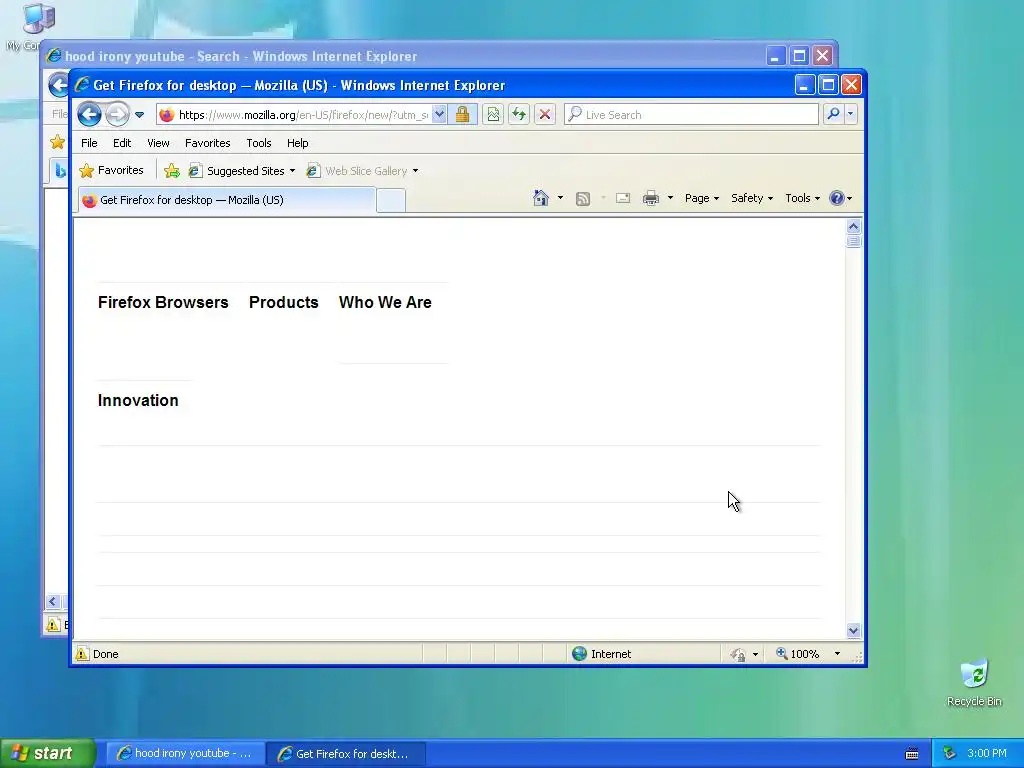Click the mozilla.org address bar URL
Image resolution: width=1024 pixels, height=768 pixels.
tap(303, 115)
